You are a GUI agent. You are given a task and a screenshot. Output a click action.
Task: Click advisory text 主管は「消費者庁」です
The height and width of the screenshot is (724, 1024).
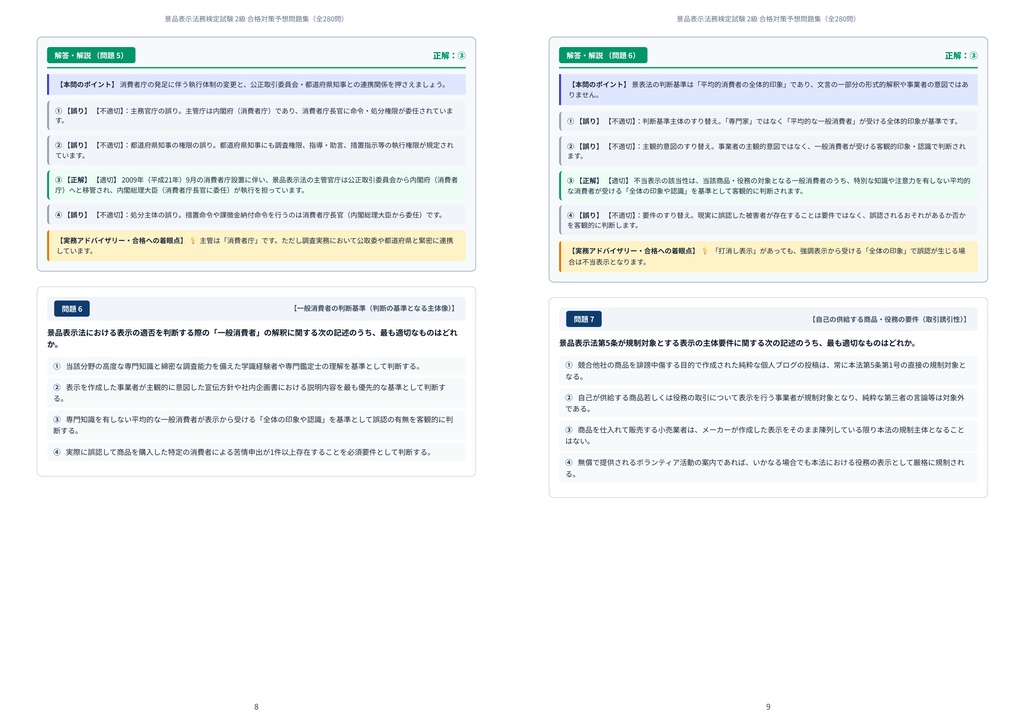tap(256, 245)
